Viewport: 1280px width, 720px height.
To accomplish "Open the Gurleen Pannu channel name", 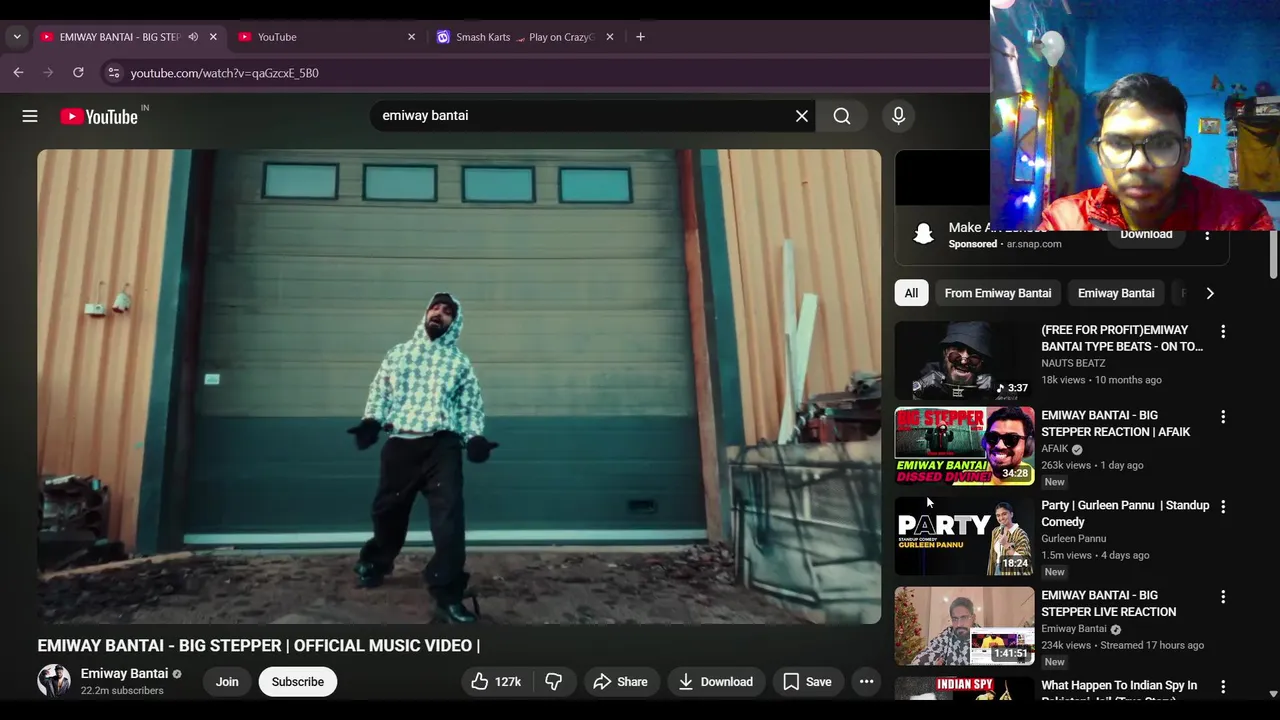I will click(x=1073, y=539).
